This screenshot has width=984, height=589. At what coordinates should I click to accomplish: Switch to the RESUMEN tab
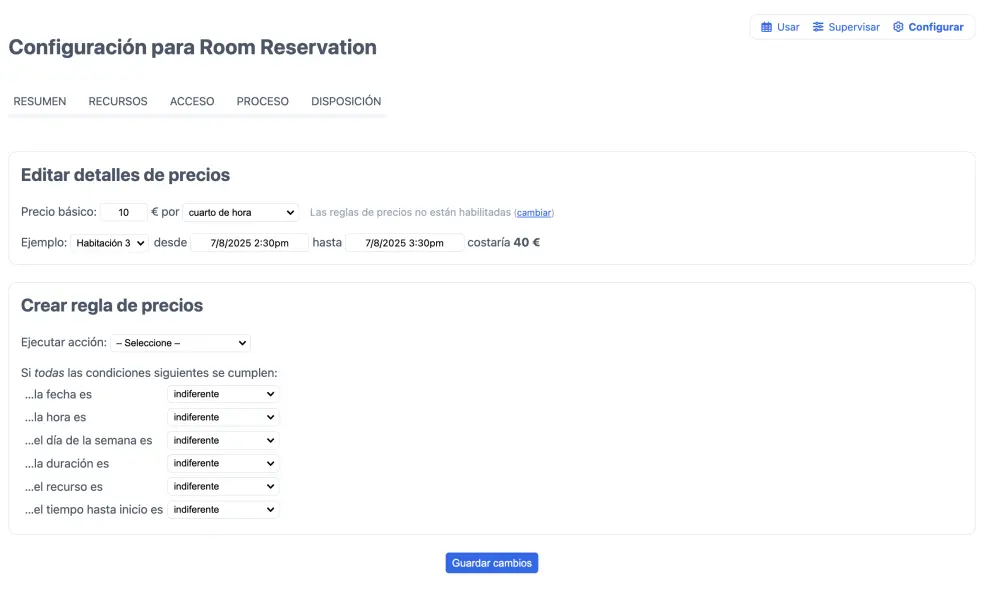[40, 101]
